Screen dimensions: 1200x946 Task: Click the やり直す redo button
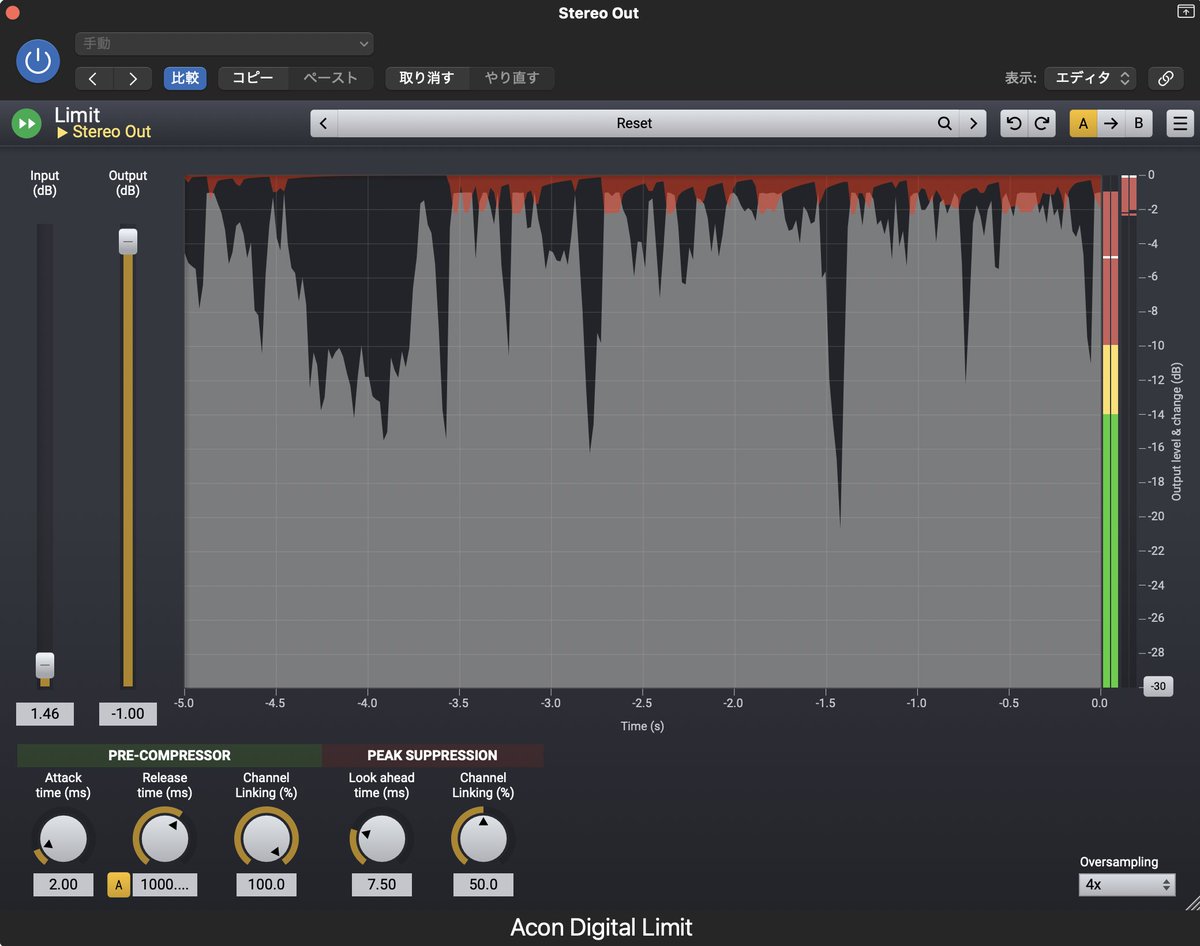coord(512,78)
